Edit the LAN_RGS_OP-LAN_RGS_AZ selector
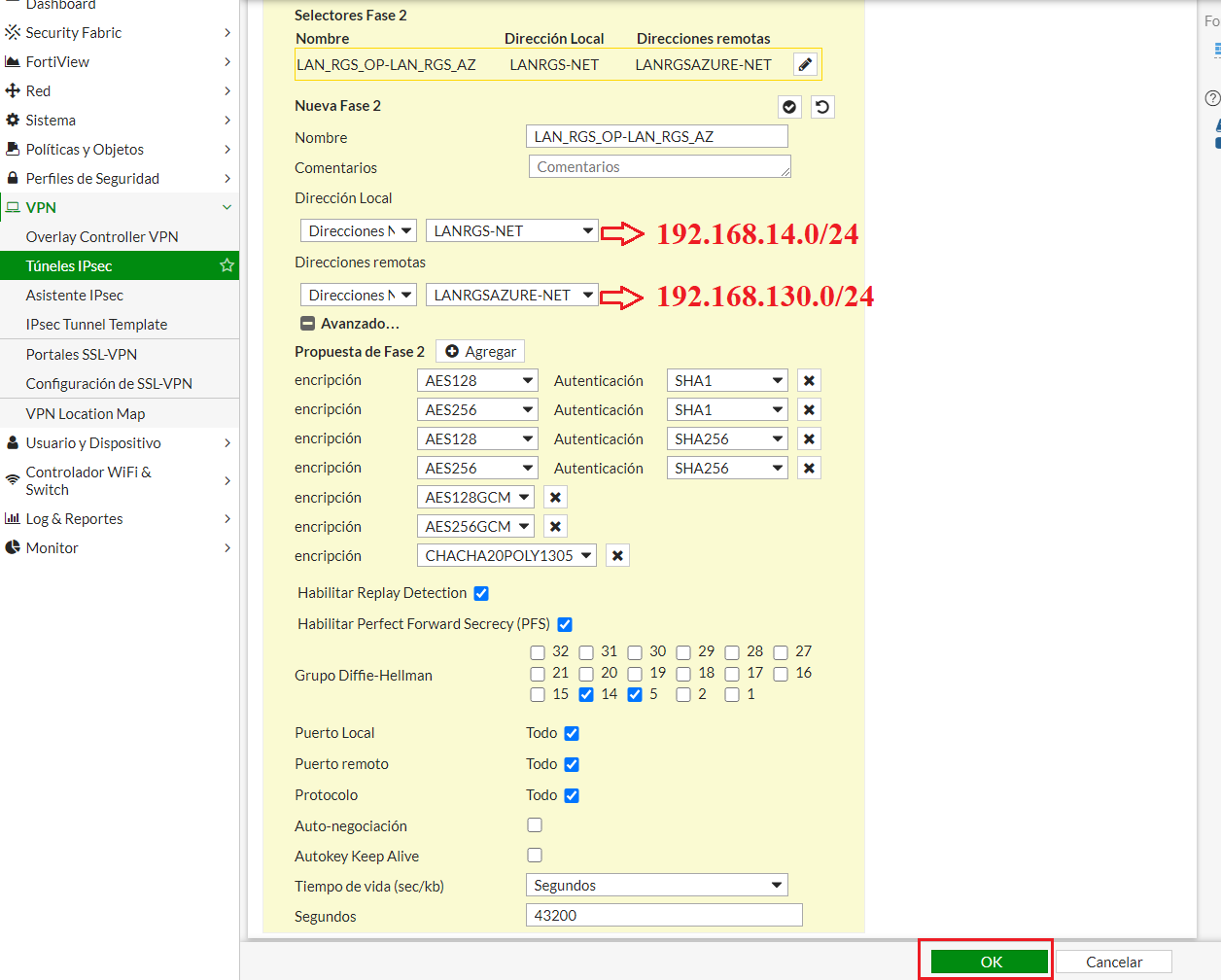1221x980 pixels. point(806,63)
